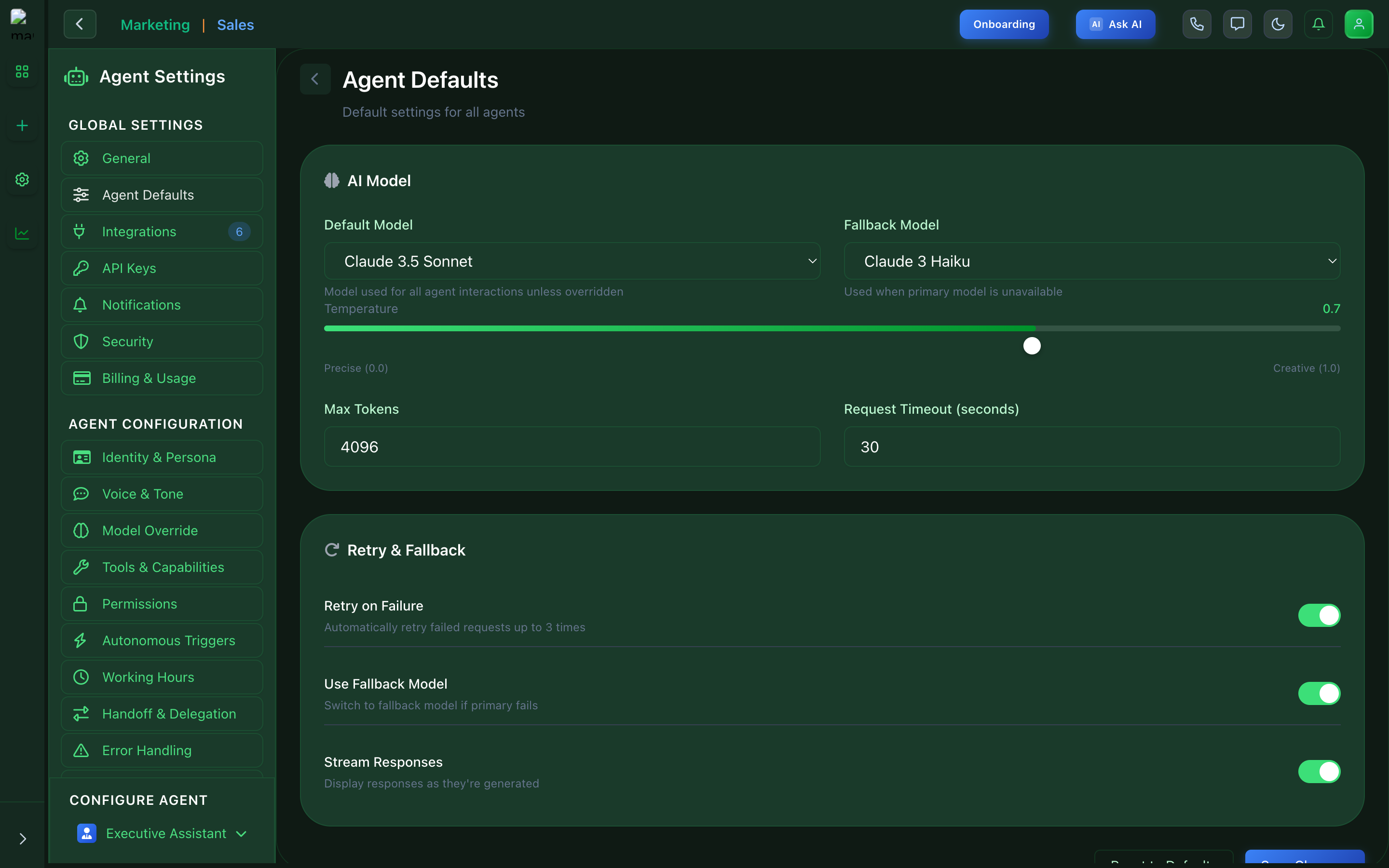Viewport: 1389px width, 868px height.
Task: Click the refresh icon beside Retry & Fallback
Action: click(332, 550)
